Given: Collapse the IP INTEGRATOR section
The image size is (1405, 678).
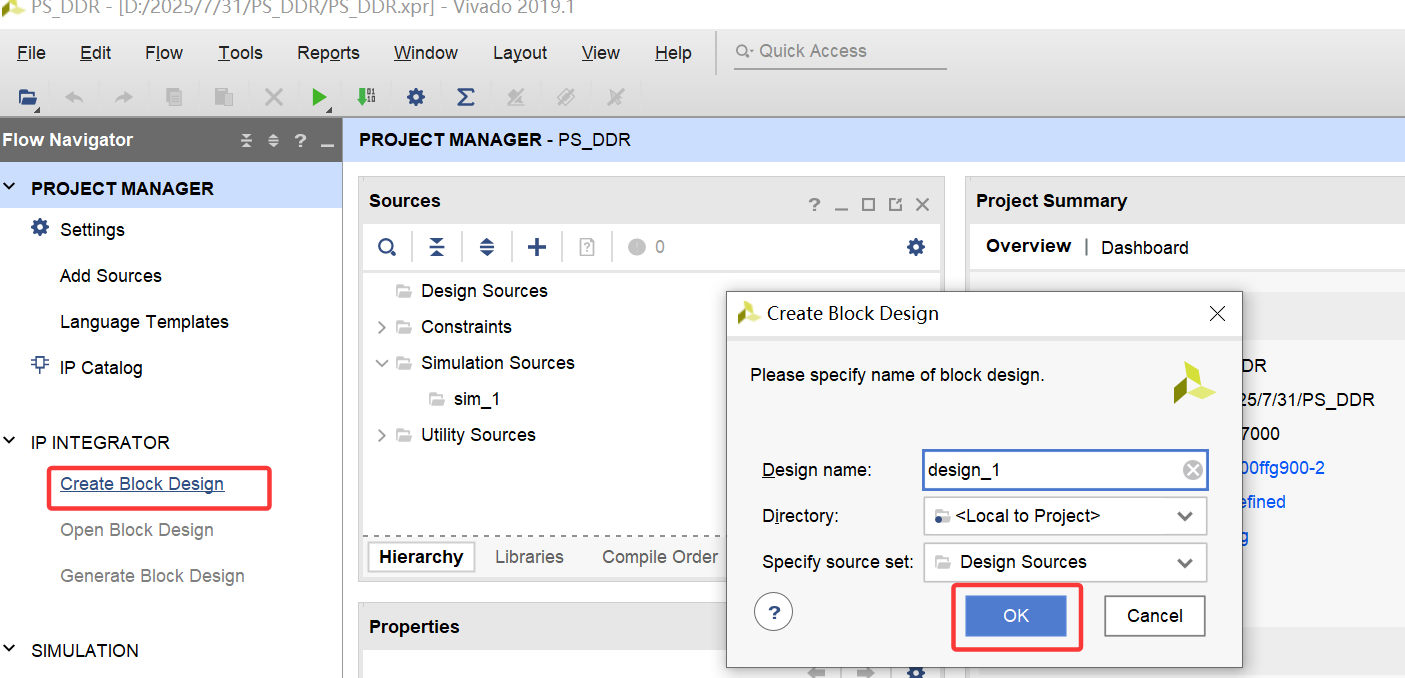Looking at the screenshot, I should [x=10, y=441].
